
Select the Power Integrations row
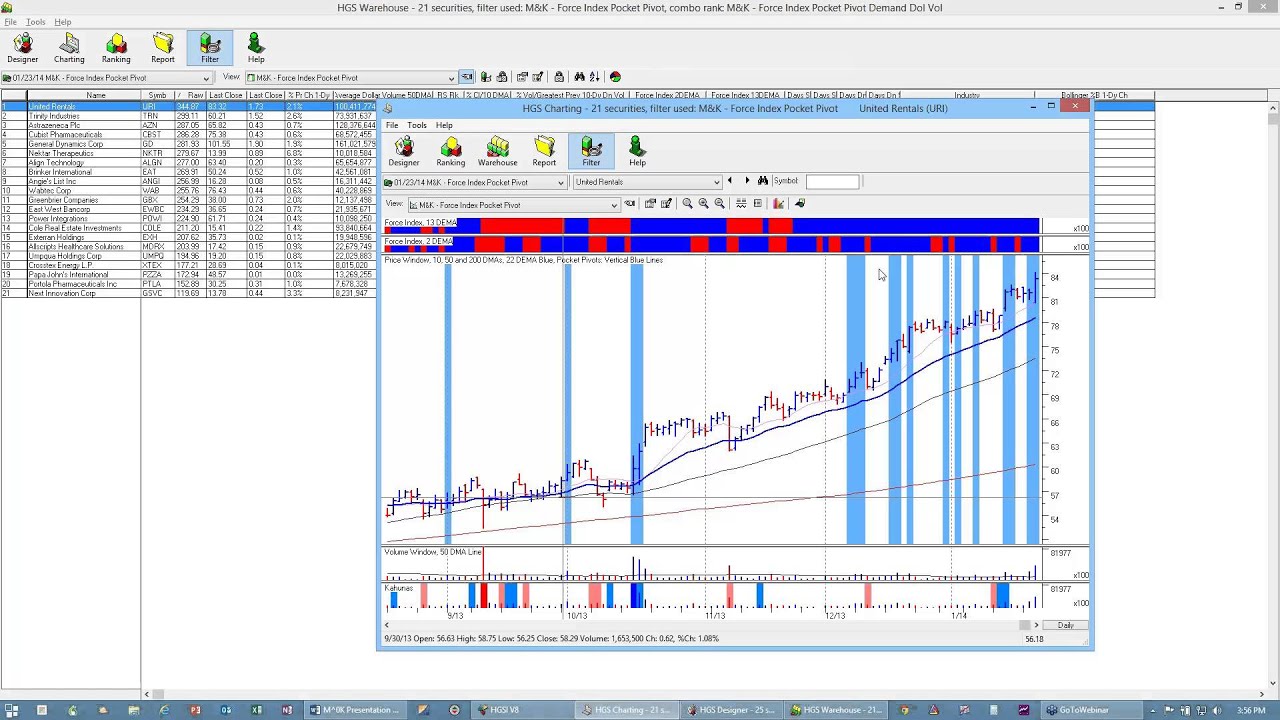click(x=188, y=219)
